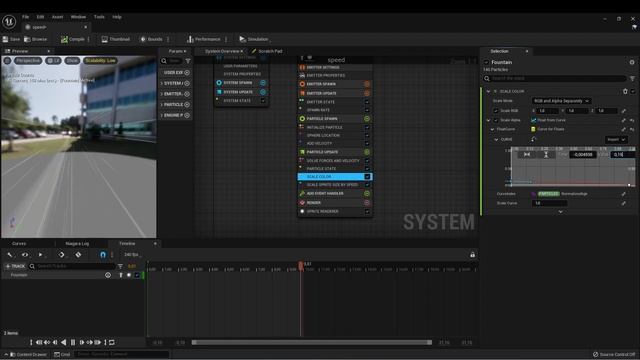Open the Help menu

coord(117,17)
